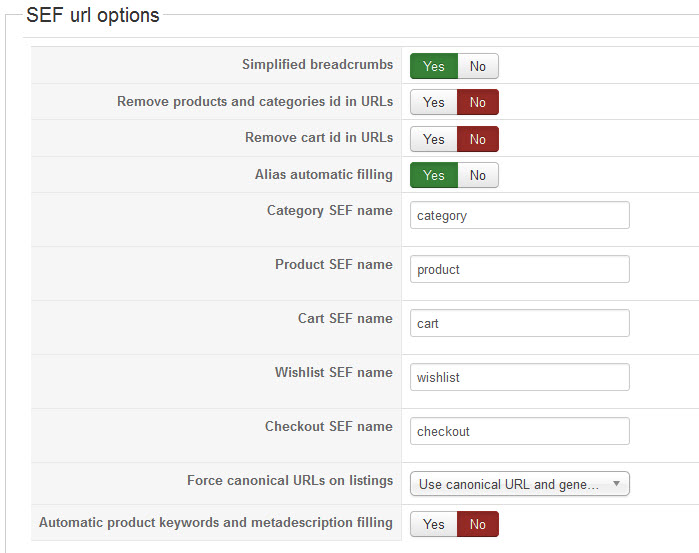Click the Force canonical URLs on listings label
699x553 pixels.
(x=290, y=480)
